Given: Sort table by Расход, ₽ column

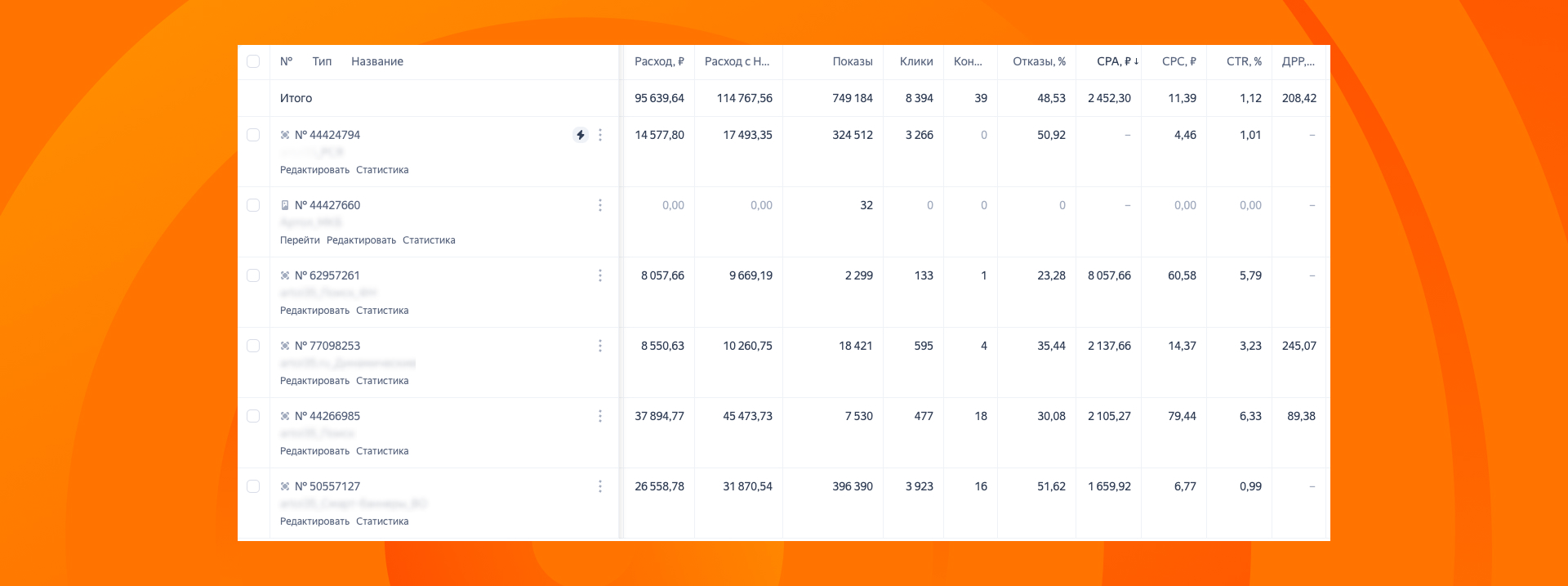Looking at the screenshot, I should point(658,61).
